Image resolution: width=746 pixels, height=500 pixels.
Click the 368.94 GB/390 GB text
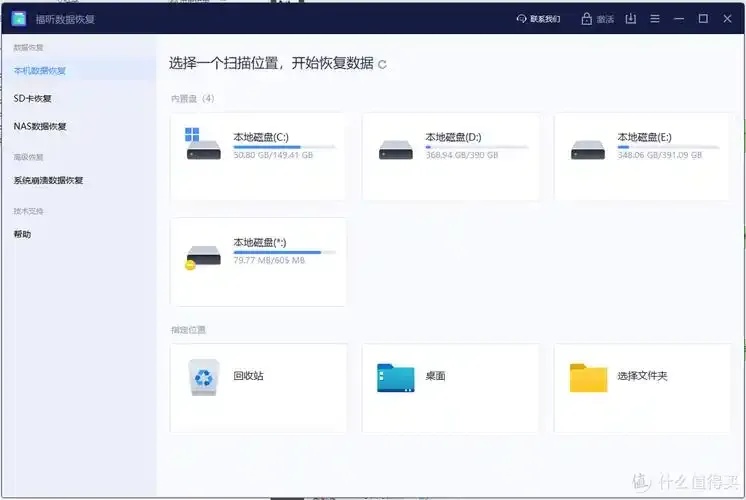tap(461, 155)
